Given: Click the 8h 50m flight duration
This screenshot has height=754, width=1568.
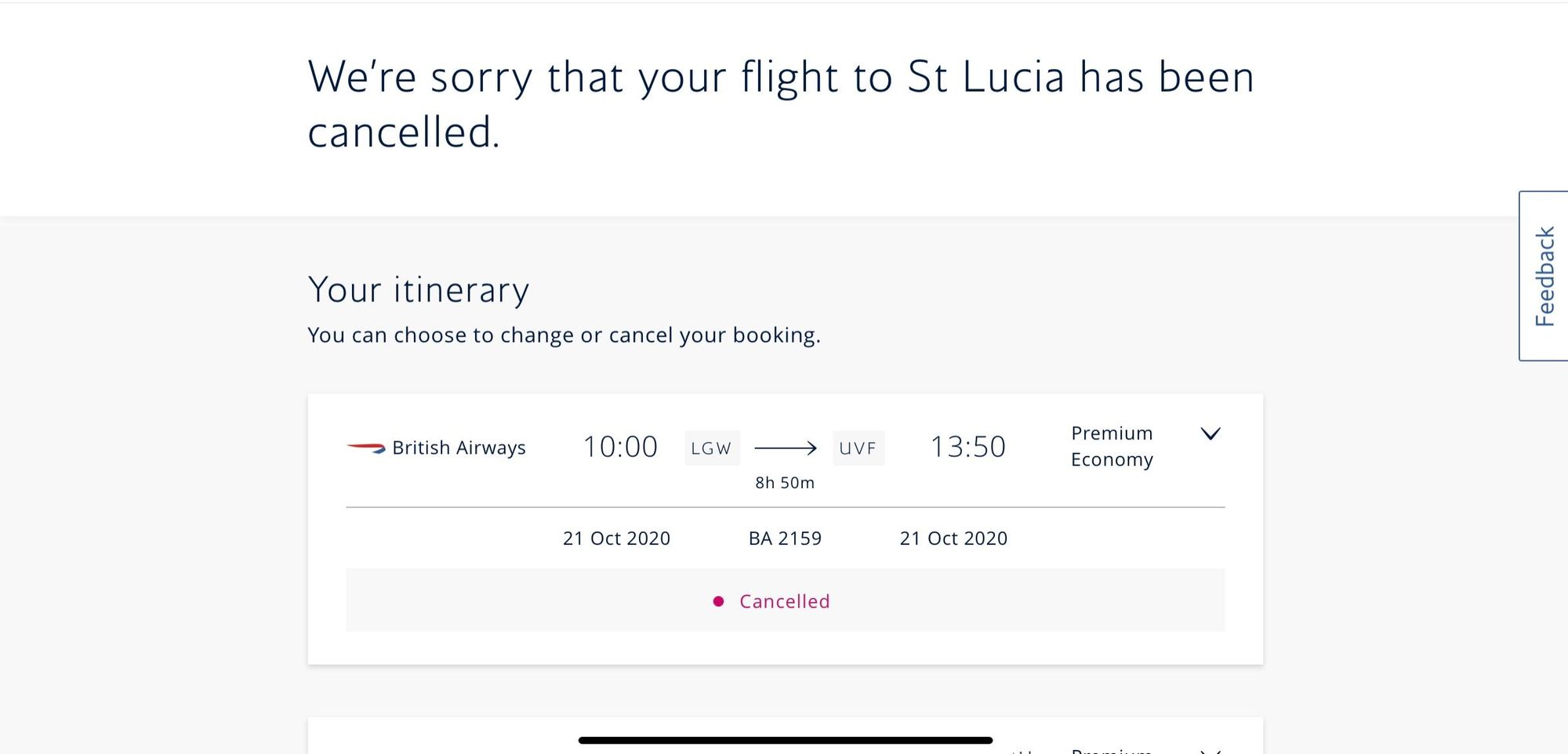Looking at the screenshot, I should 785,483.
